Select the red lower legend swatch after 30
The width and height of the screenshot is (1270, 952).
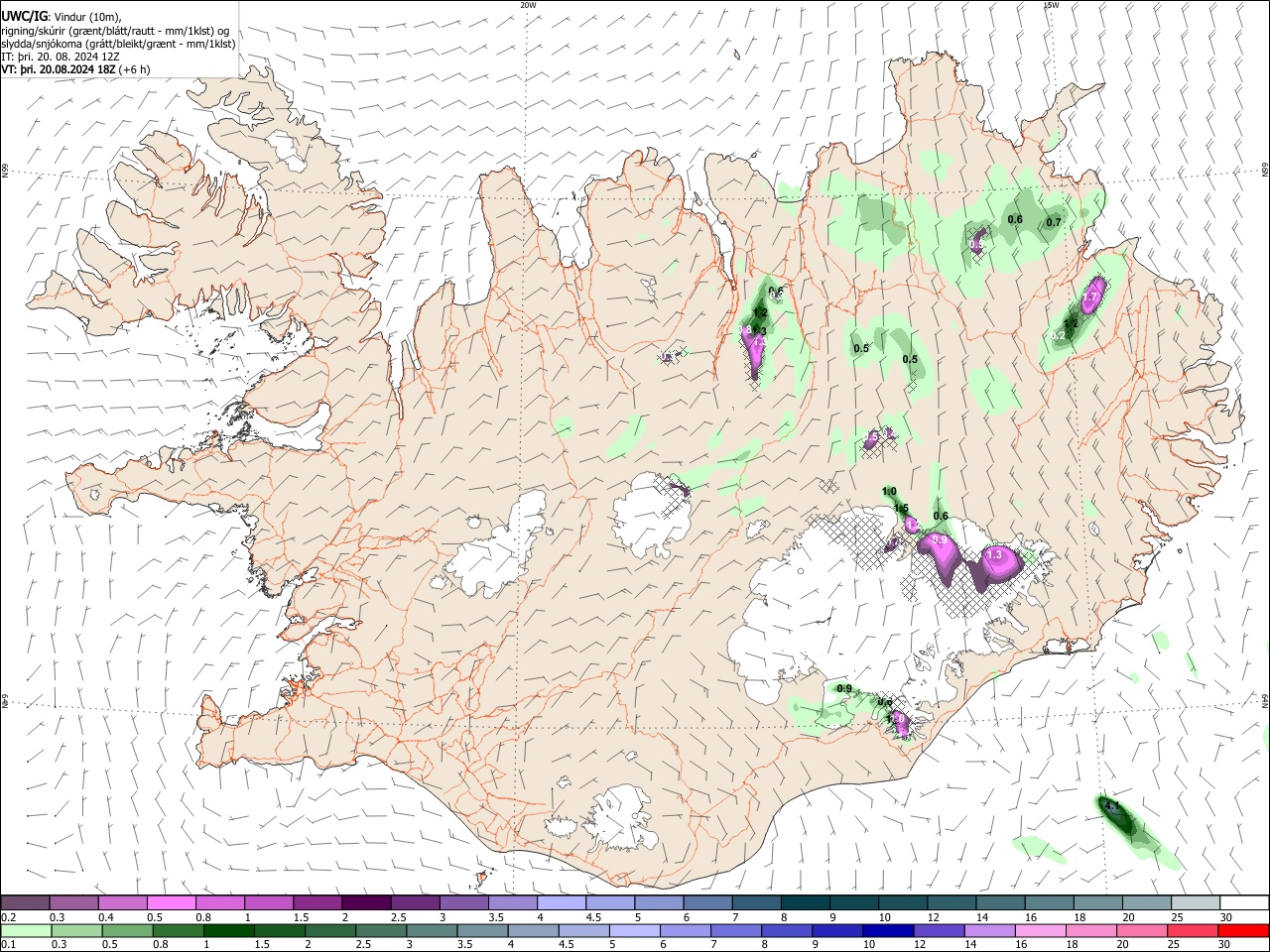point(1242,931)
